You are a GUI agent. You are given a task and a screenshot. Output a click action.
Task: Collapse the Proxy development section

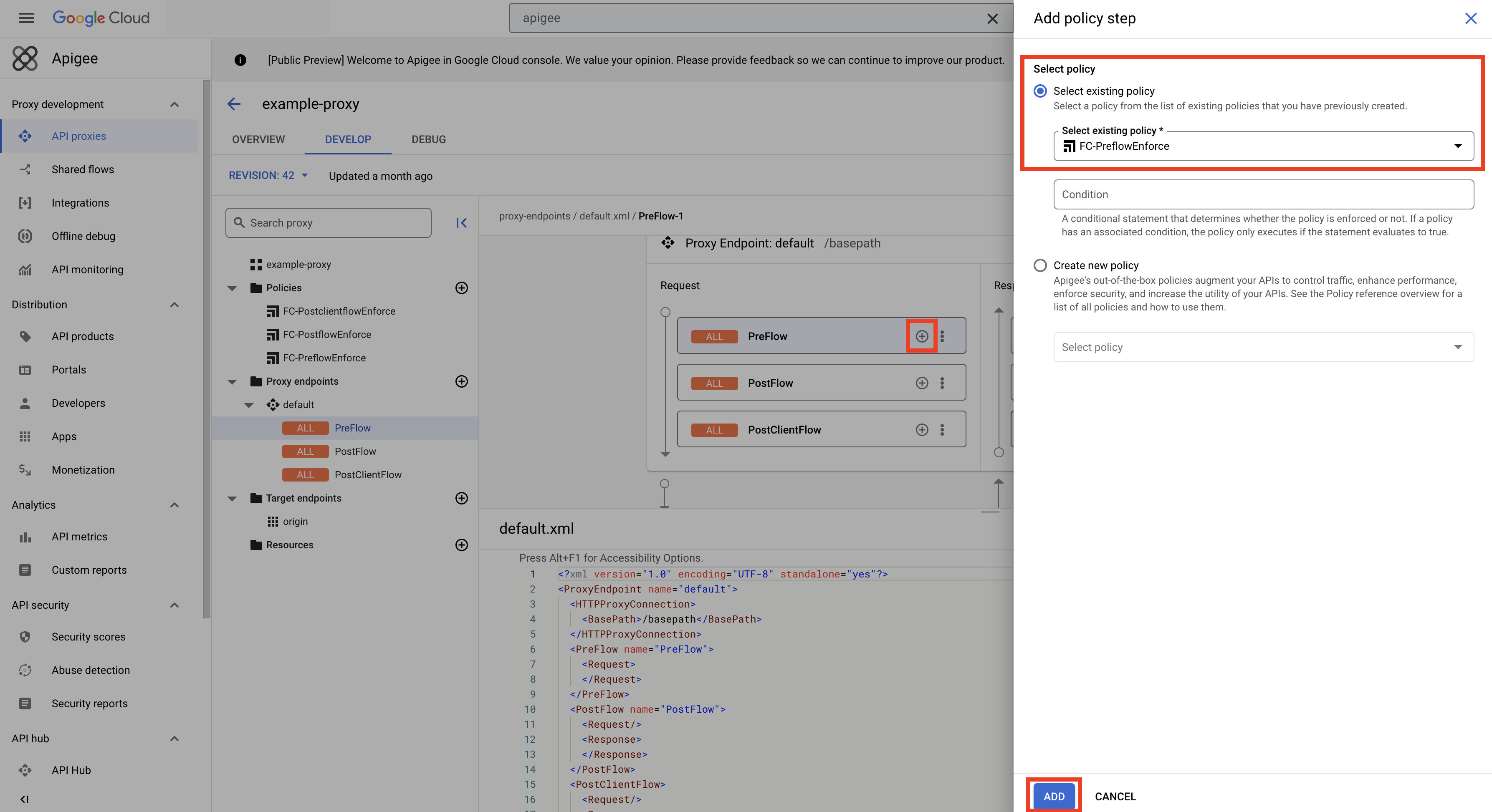(x=174, y=104)
